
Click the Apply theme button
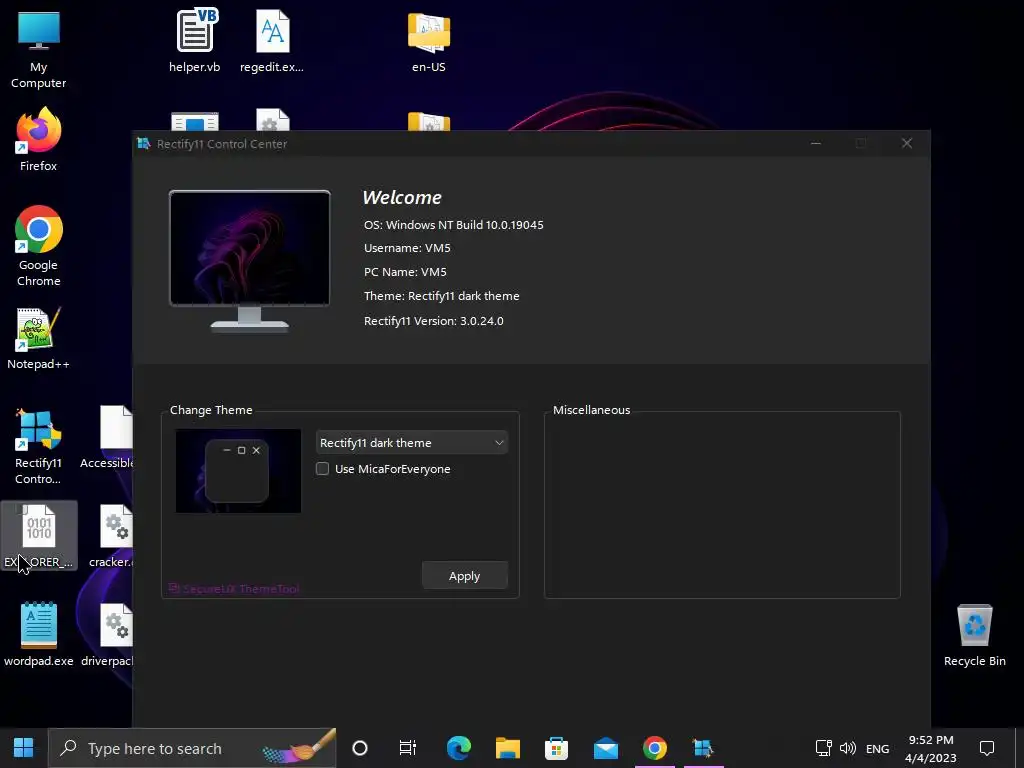[464, 575]
